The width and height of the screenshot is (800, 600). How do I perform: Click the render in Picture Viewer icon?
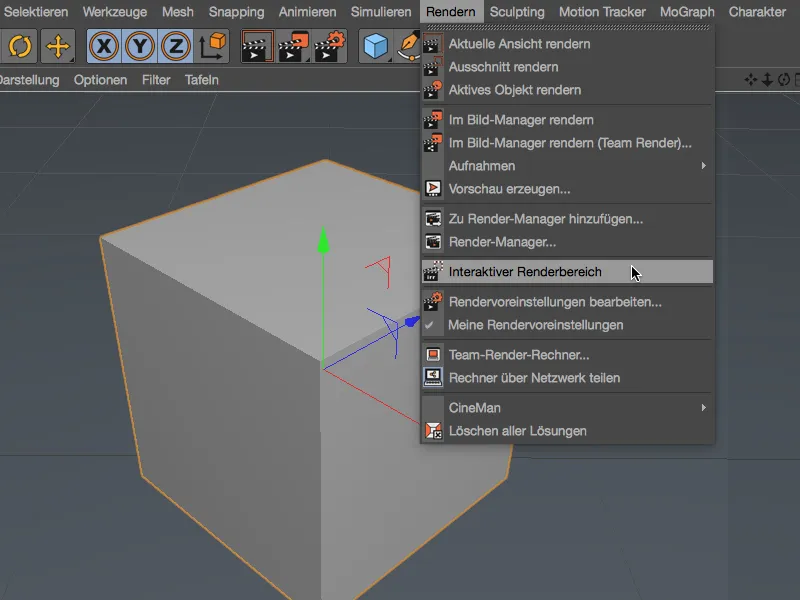point(293,46)
